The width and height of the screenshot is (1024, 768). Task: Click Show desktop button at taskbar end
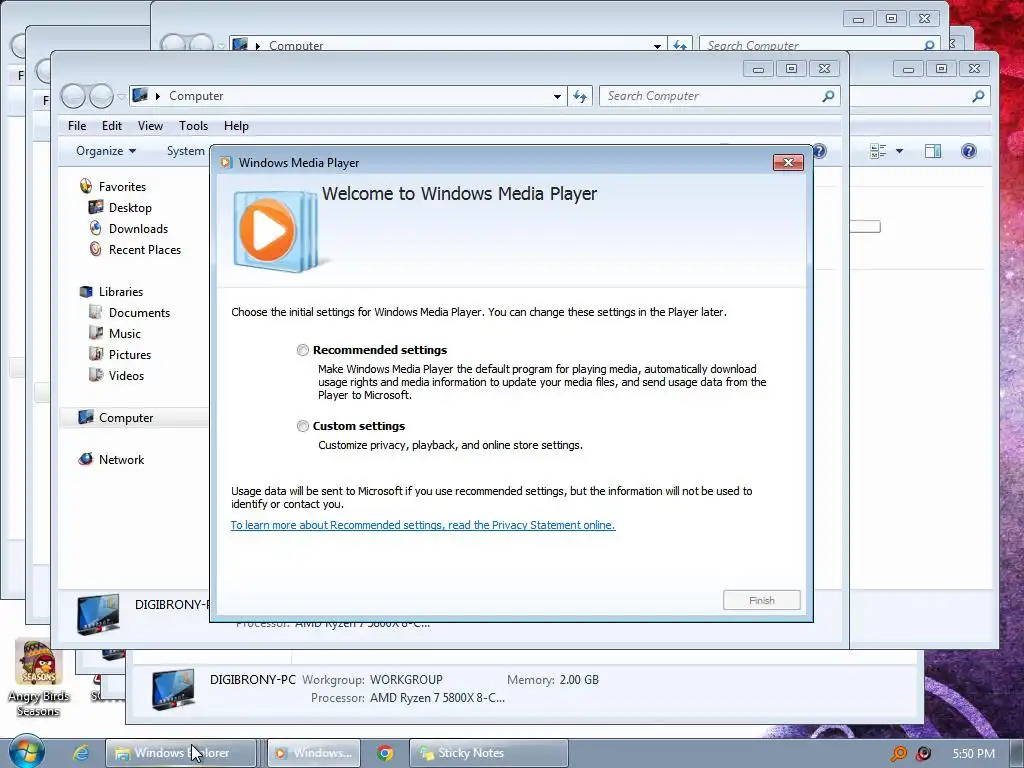(x=1017, y=753)
